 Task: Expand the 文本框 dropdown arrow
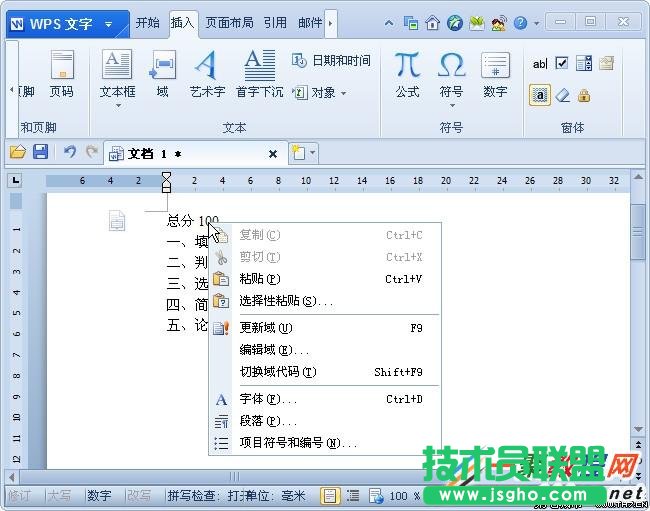tap(118, 106)
